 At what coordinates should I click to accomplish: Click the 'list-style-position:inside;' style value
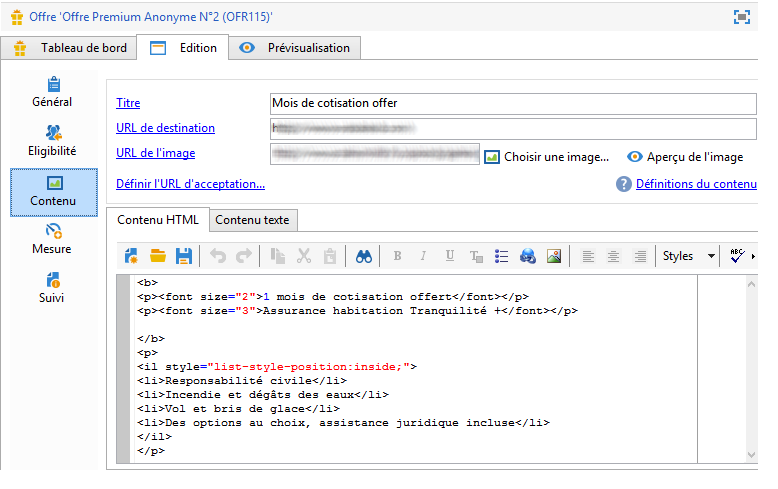(308, 367)
